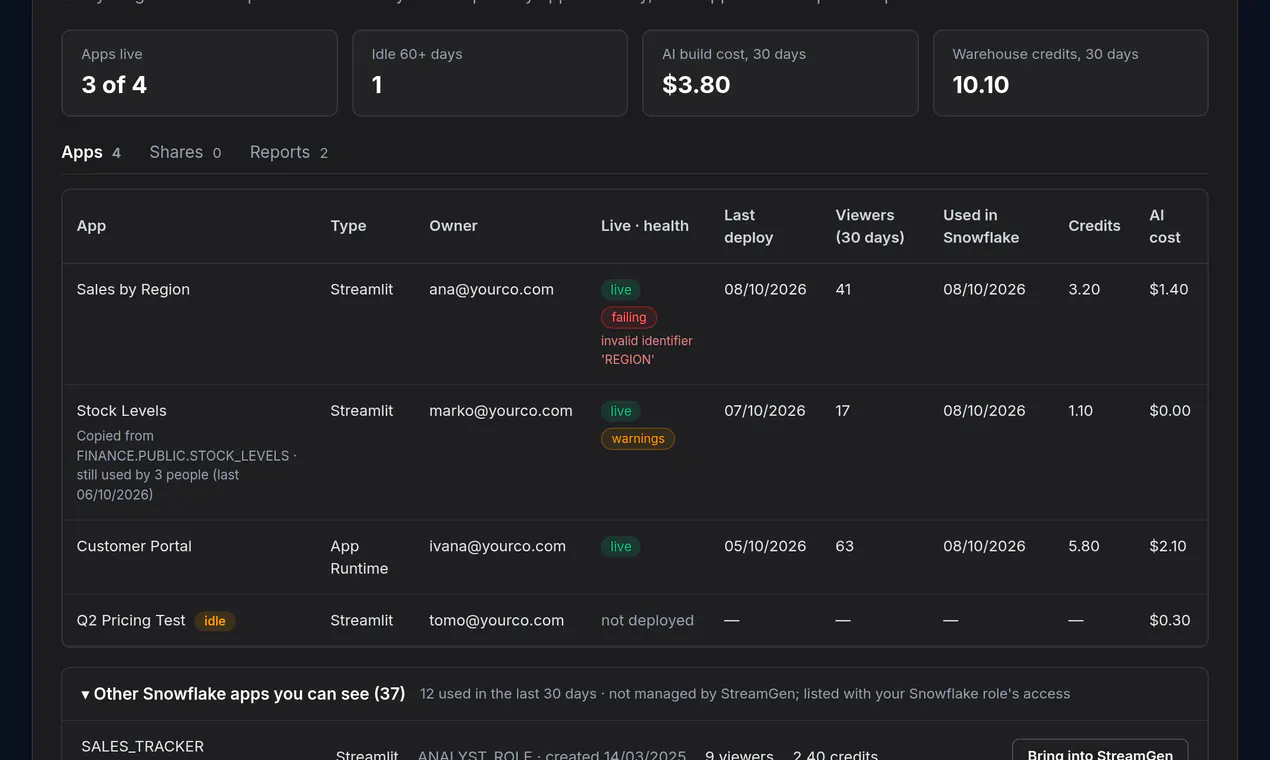Viewport: 1270px width, 760px height.
Task: Click the live badge for Sales by Region
Action: 621,290
